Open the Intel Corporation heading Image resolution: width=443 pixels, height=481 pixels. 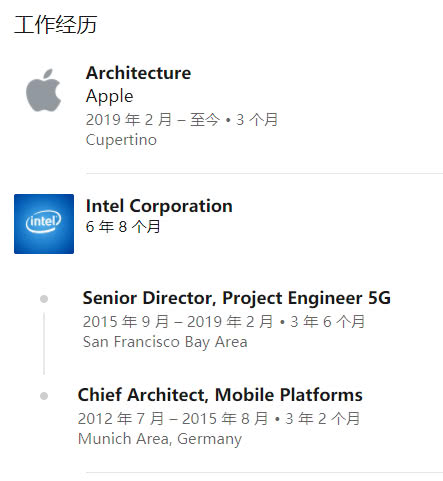(159, 206)
